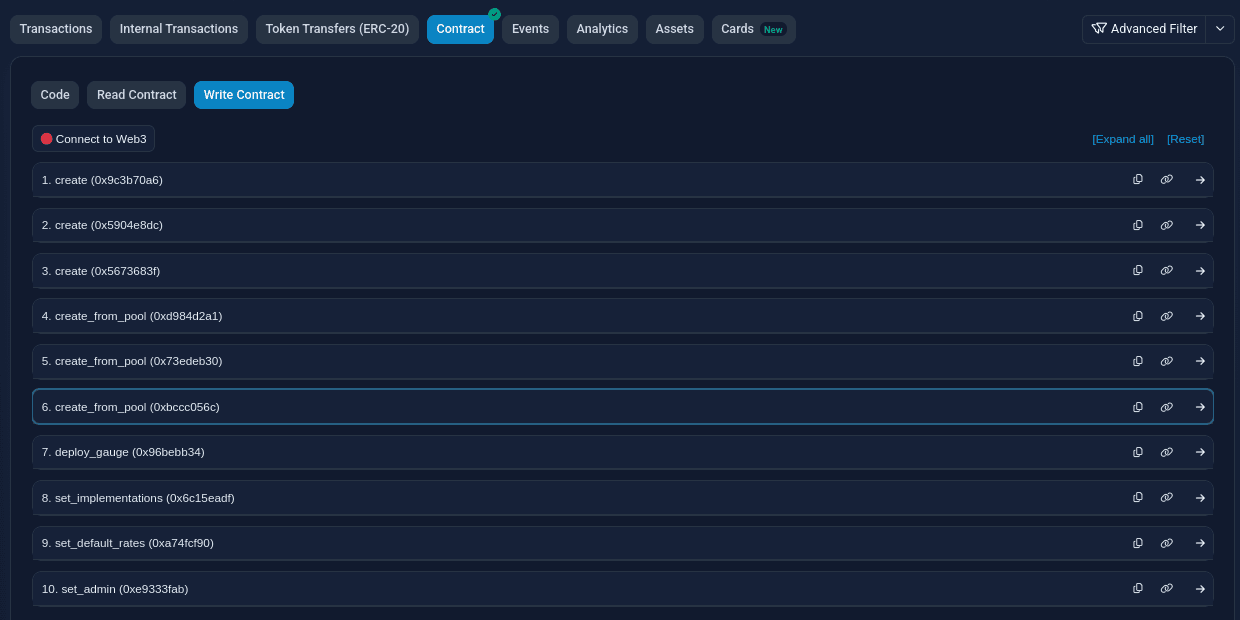
Task: Expand set_implementations (0x6c15eadf) arrow
Action: pyautogui.click(x=1200, y=498)
